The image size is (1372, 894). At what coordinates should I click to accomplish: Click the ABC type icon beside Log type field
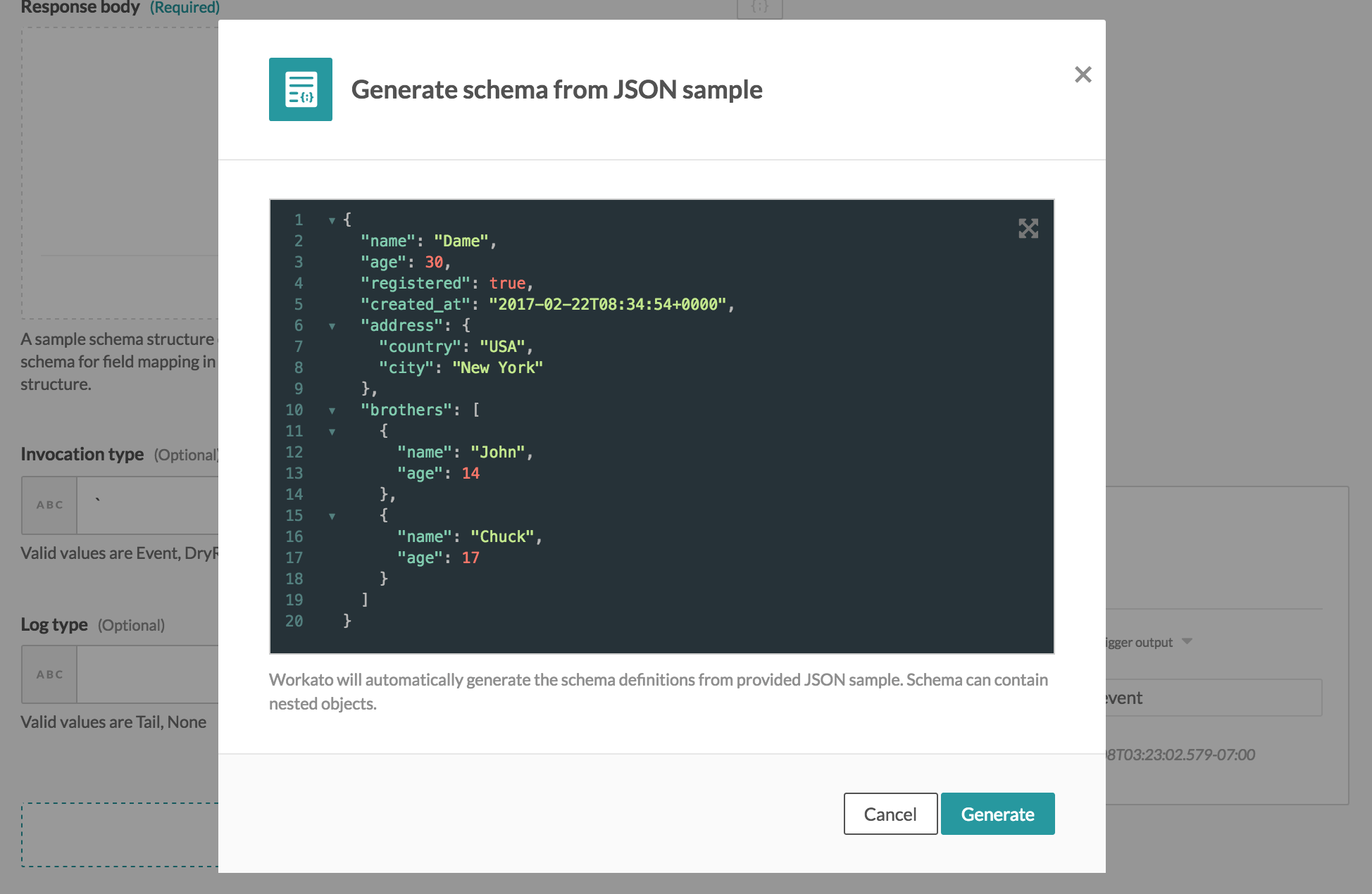tap(49, 674)
